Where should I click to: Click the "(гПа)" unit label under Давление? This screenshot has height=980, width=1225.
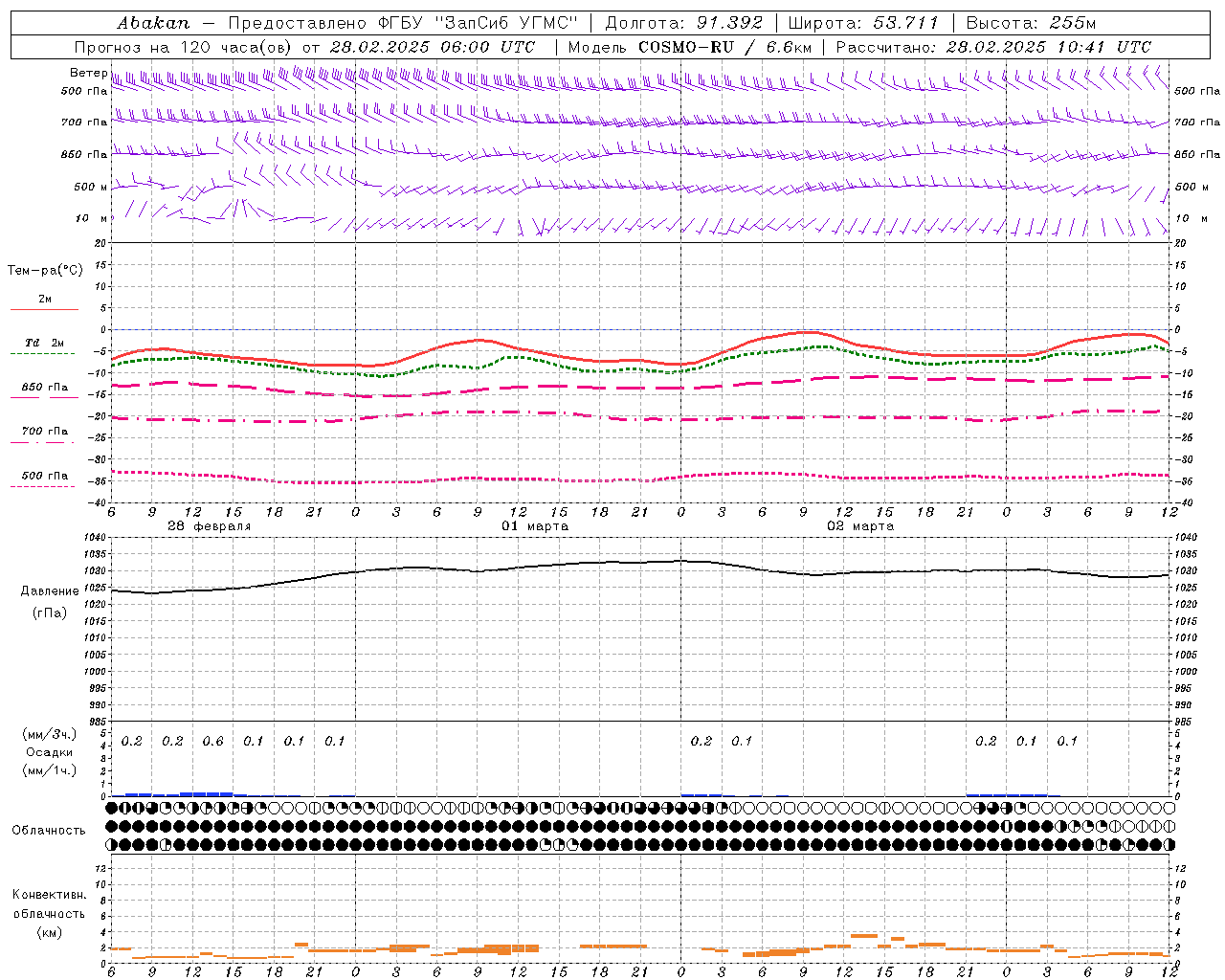click(x=50, y=612)
